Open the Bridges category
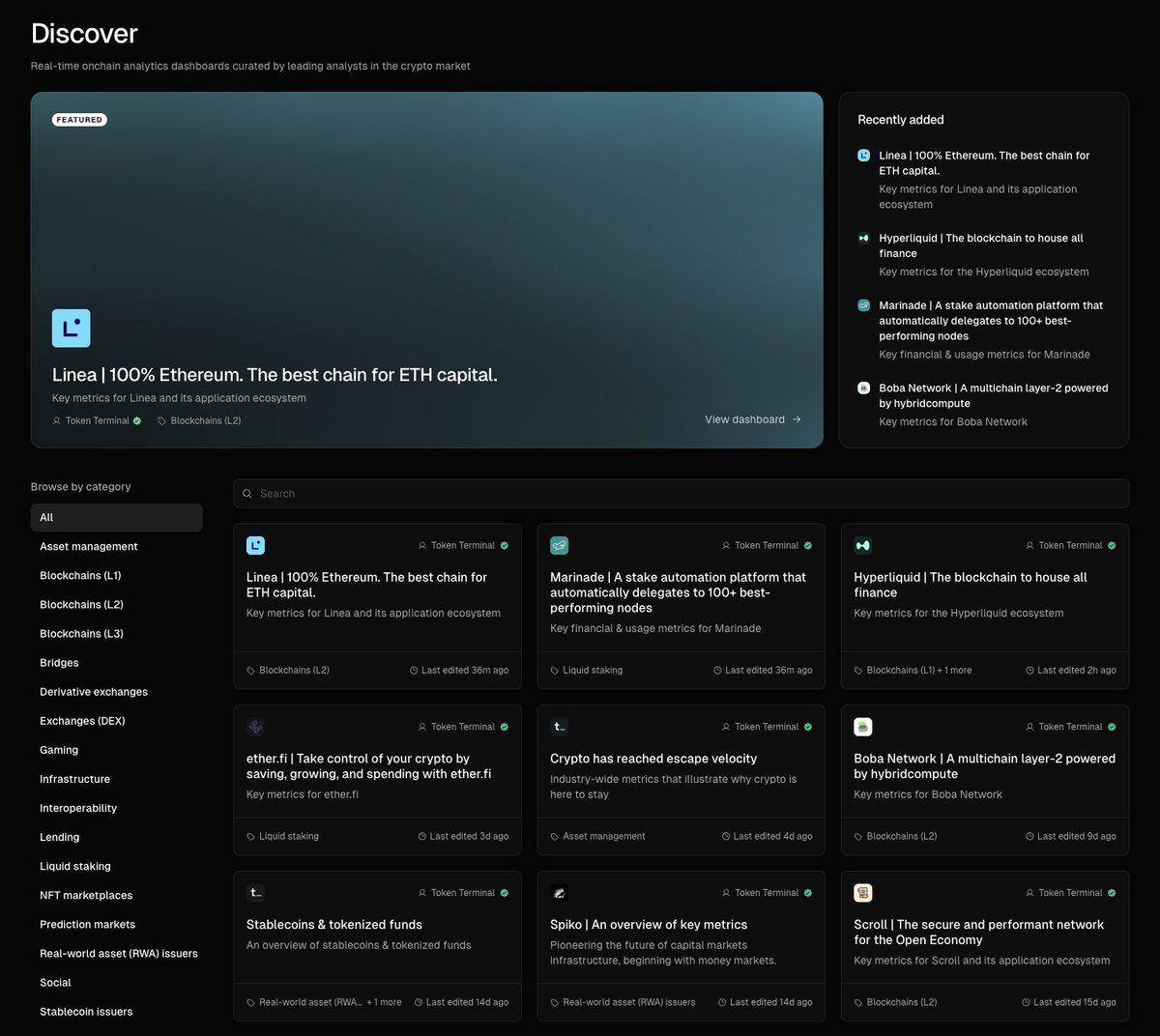 click(116, 663)
